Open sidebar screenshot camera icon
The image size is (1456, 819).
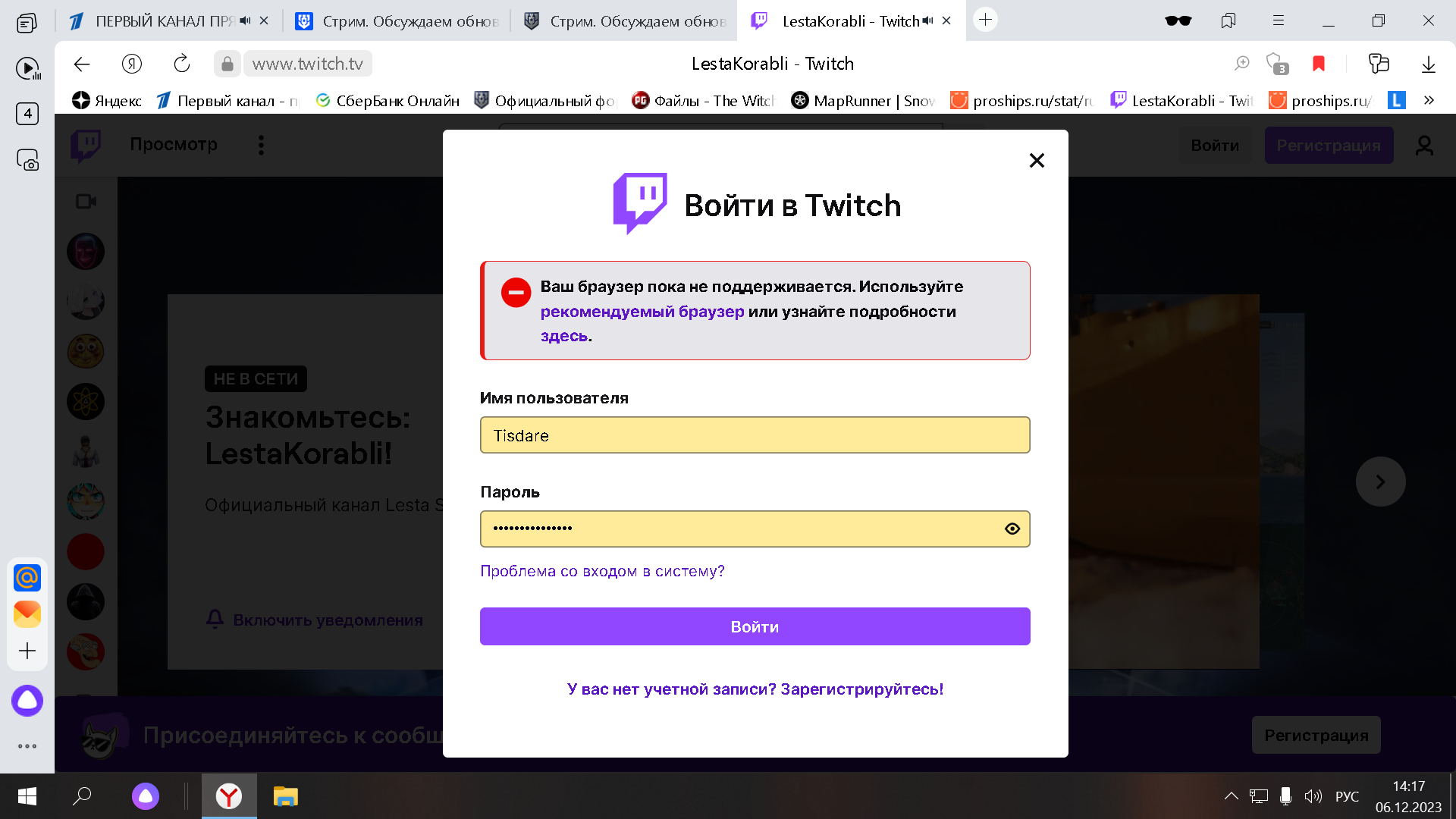pyautogui.click(x=27, y=160)
